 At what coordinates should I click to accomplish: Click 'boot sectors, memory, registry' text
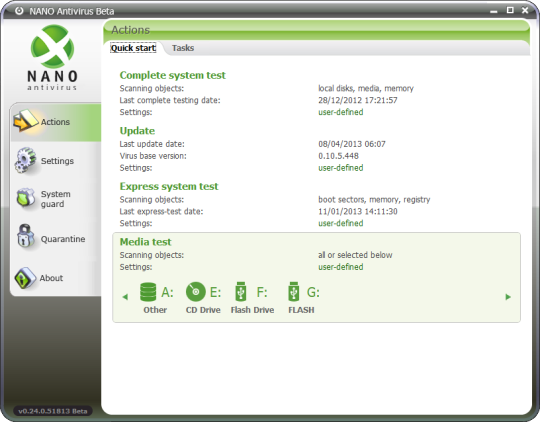click(x=374, y=199)
